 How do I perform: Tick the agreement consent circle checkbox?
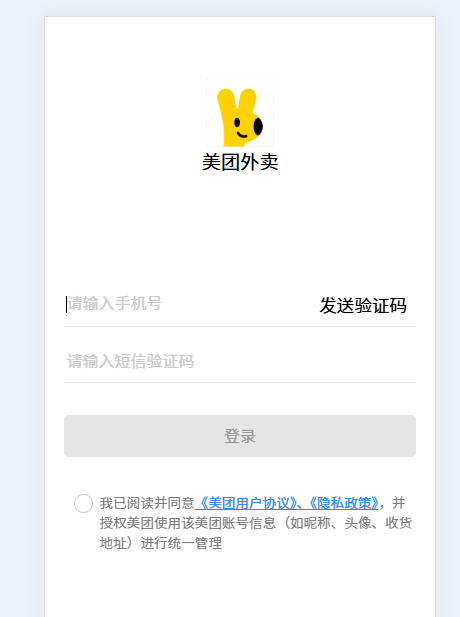tap(83, 503)
